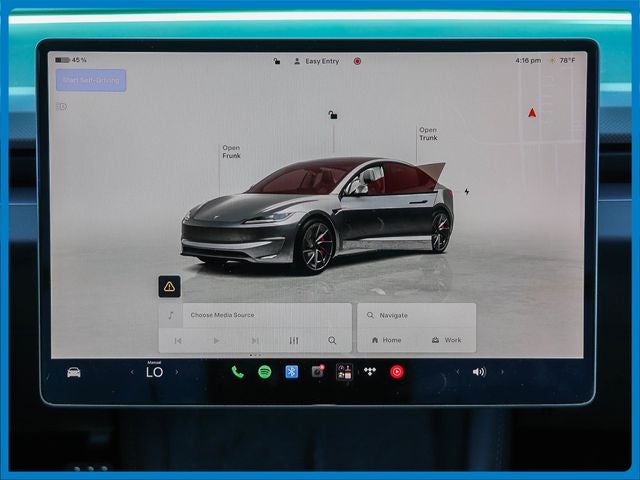
Task: Skip to next track
Action: tap(255, 340)
